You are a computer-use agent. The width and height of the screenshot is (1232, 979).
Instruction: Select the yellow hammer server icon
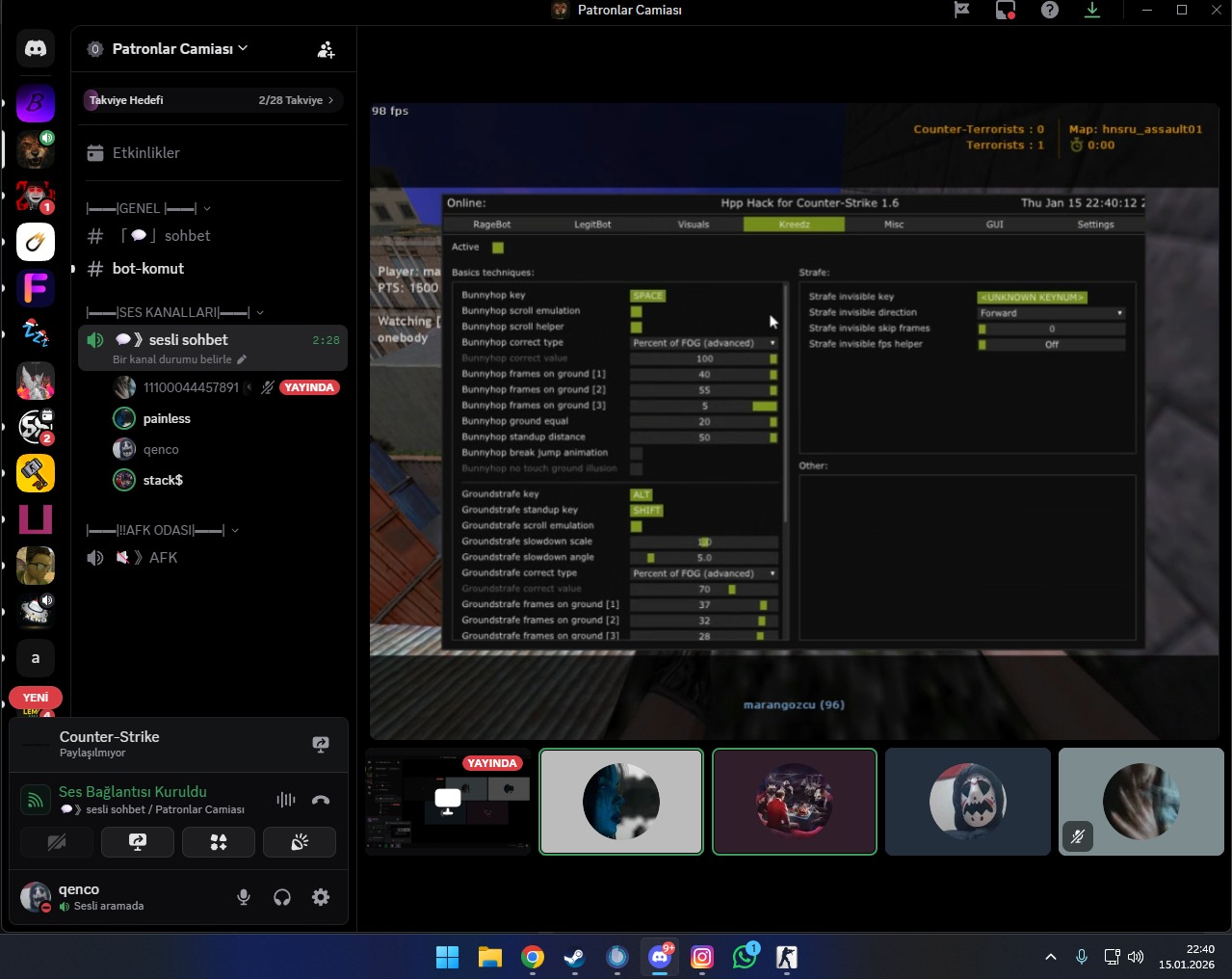(x=36, y=473)
